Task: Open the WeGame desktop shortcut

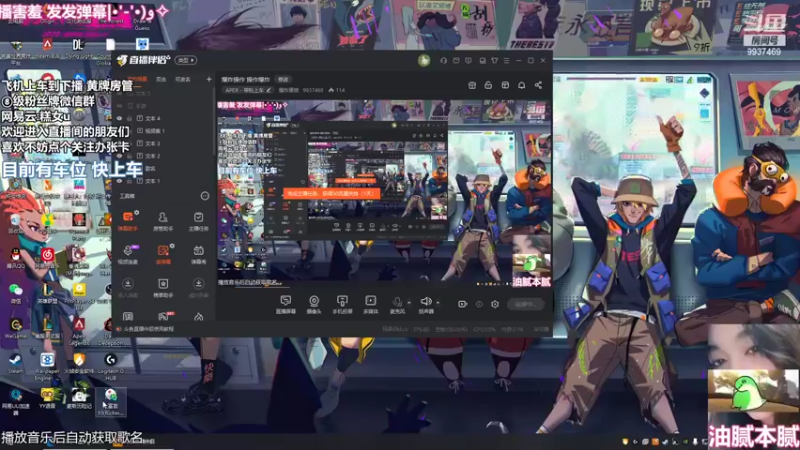Action: (16, 329)
